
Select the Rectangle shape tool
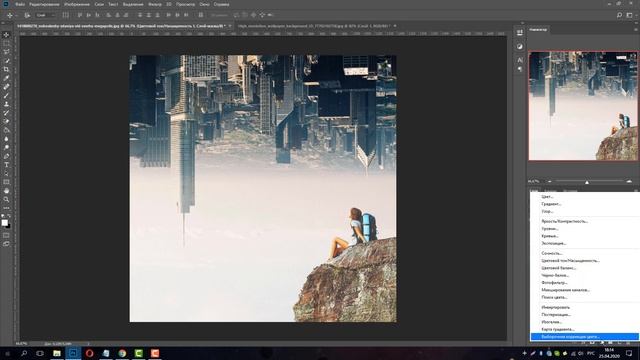[6, 182]
